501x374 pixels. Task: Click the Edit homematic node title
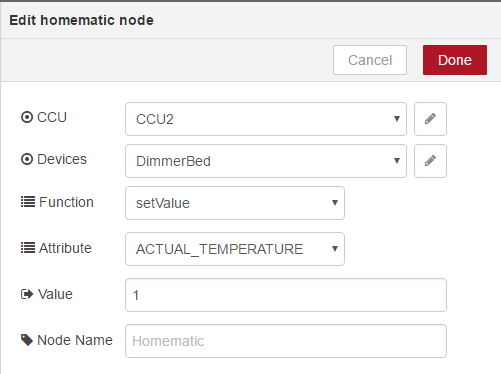coord(81,20)
